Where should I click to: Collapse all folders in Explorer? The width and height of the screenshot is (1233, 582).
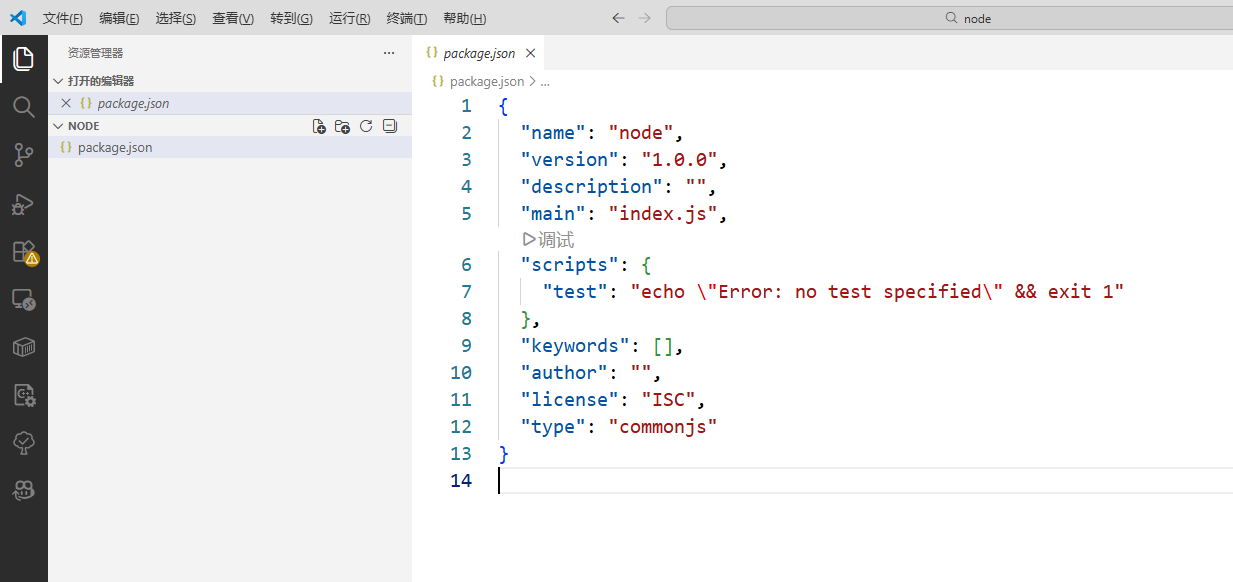click(x=390, y=126)
